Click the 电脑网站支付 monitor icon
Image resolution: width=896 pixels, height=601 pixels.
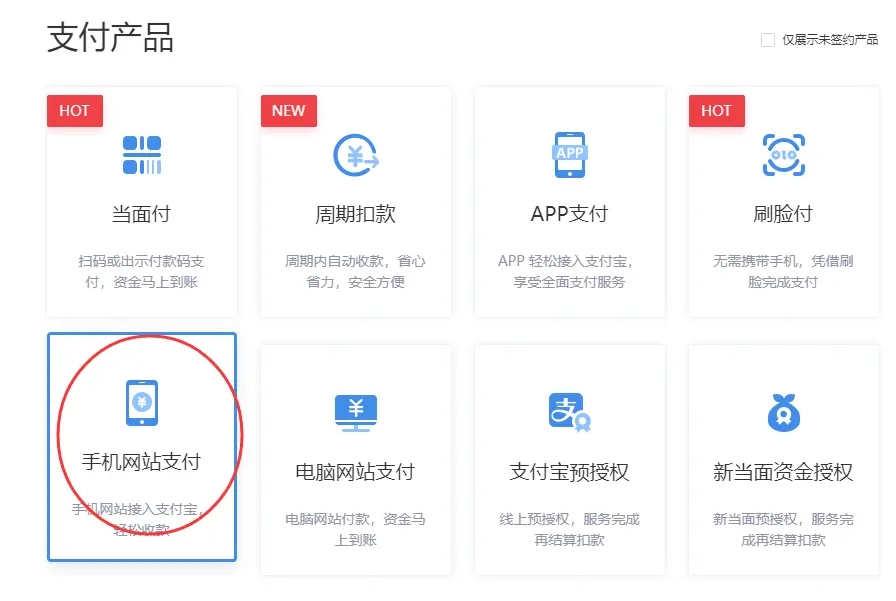[355, 411]
